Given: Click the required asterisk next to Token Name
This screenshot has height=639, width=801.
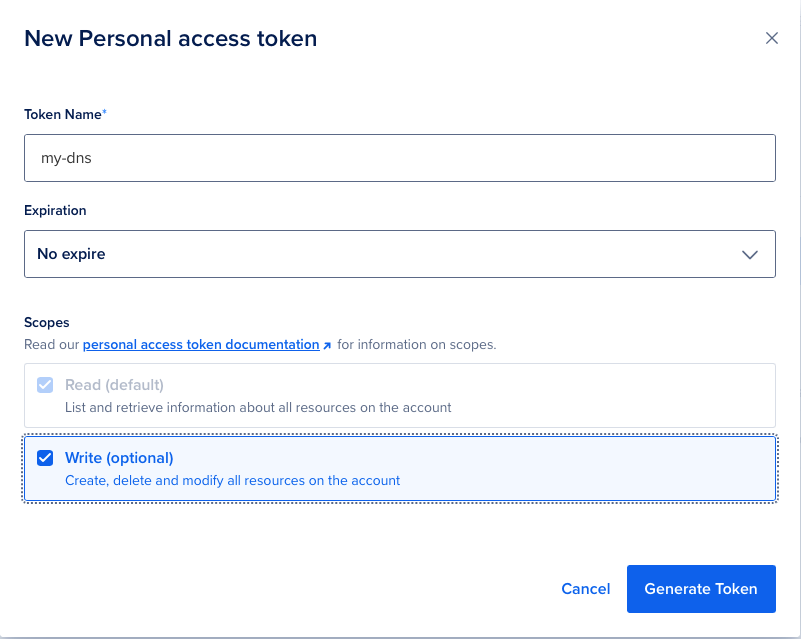Looking at the screenshot, I should 104,110.
